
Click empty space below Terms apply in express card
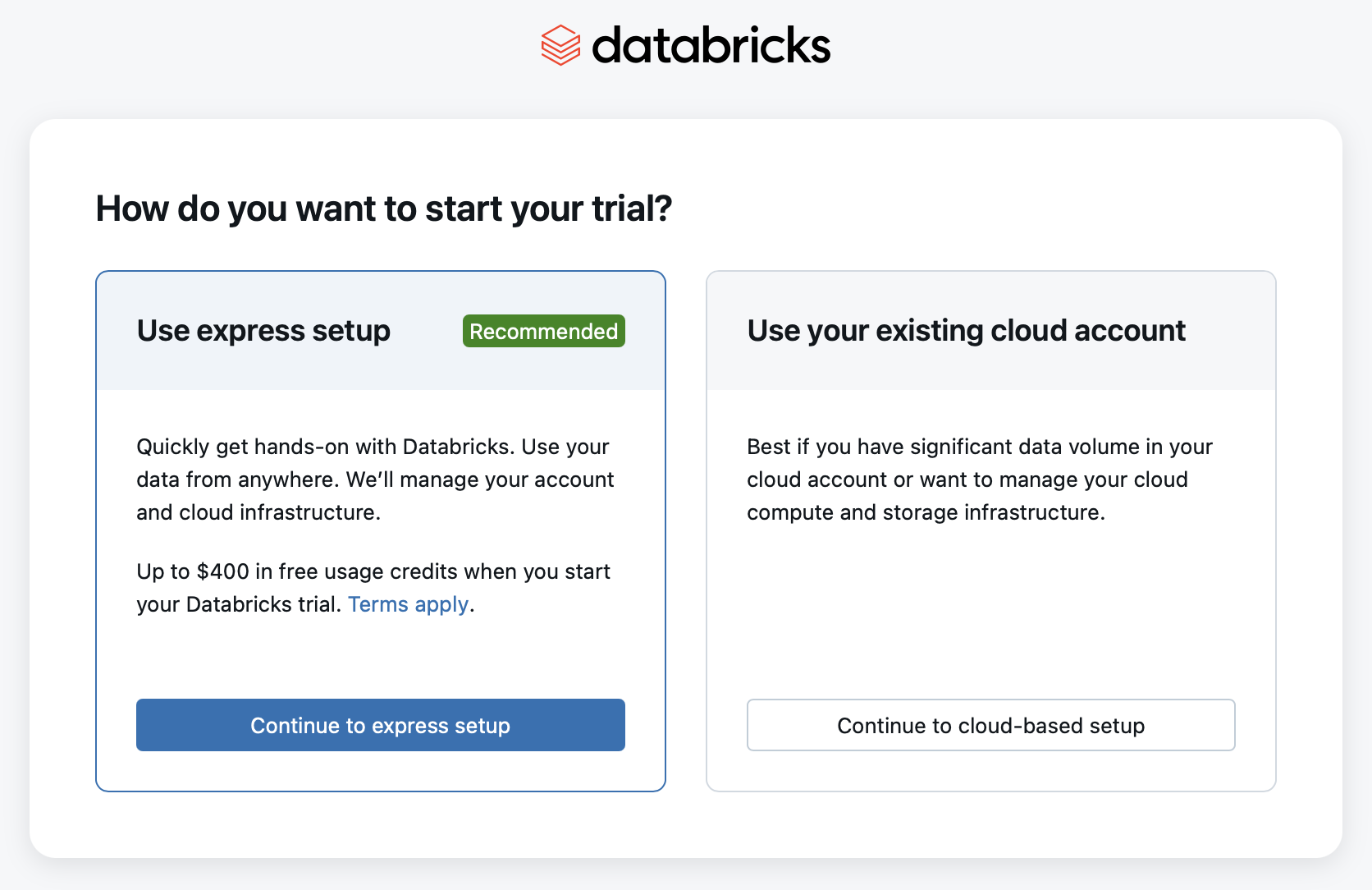coord(381,657)
